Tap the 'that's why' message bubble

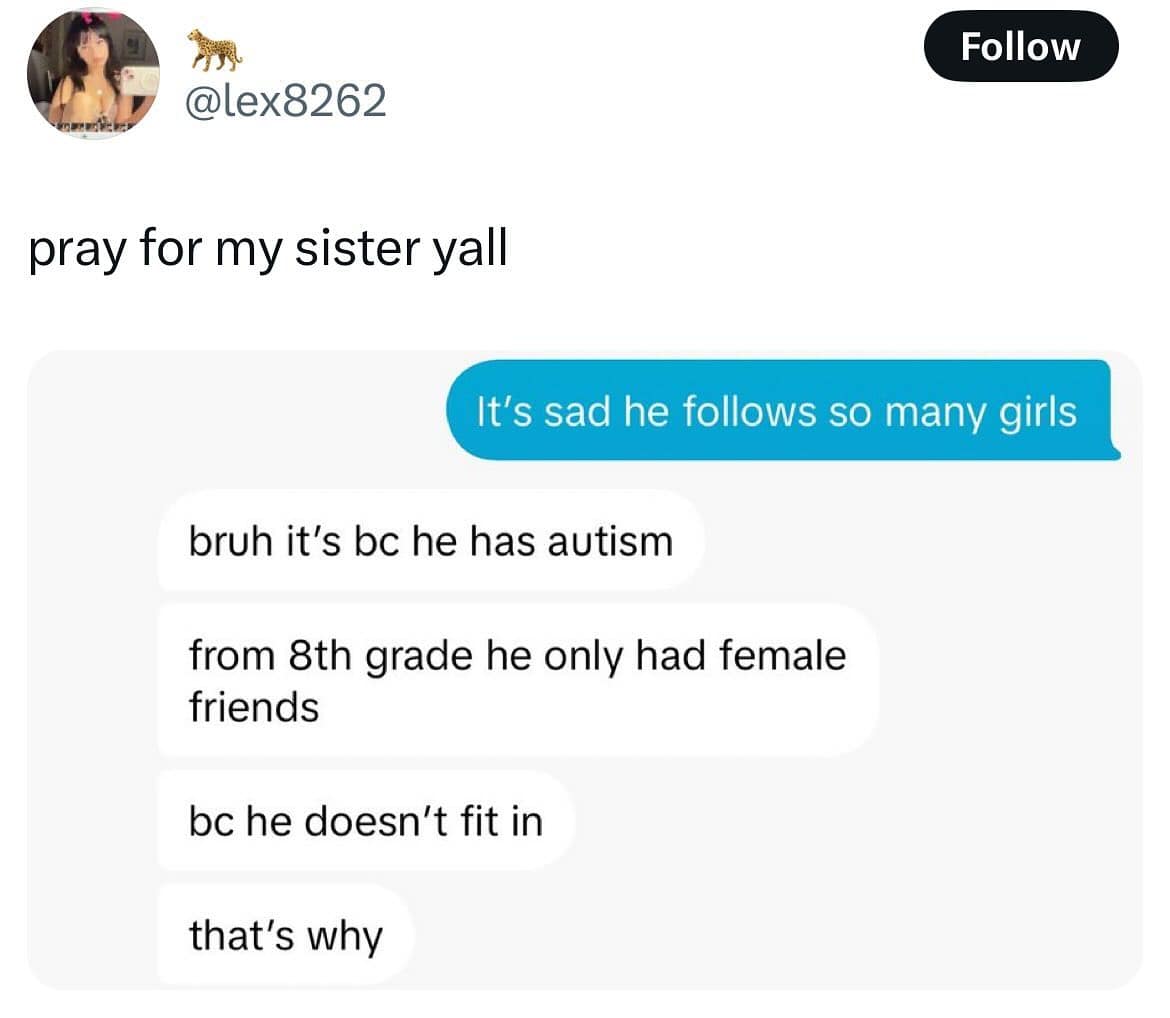[x=286, y=934]
